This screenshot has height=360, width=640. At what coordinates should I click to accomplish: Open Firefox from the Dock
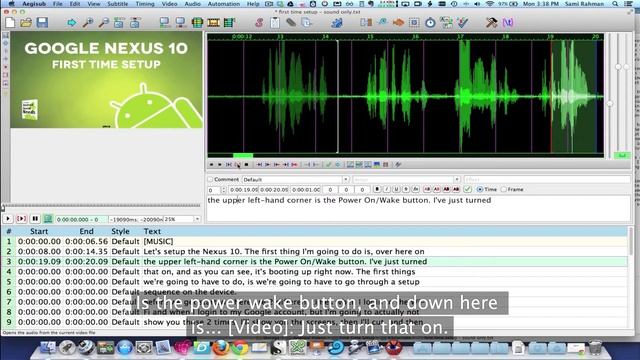pos(221,347)
